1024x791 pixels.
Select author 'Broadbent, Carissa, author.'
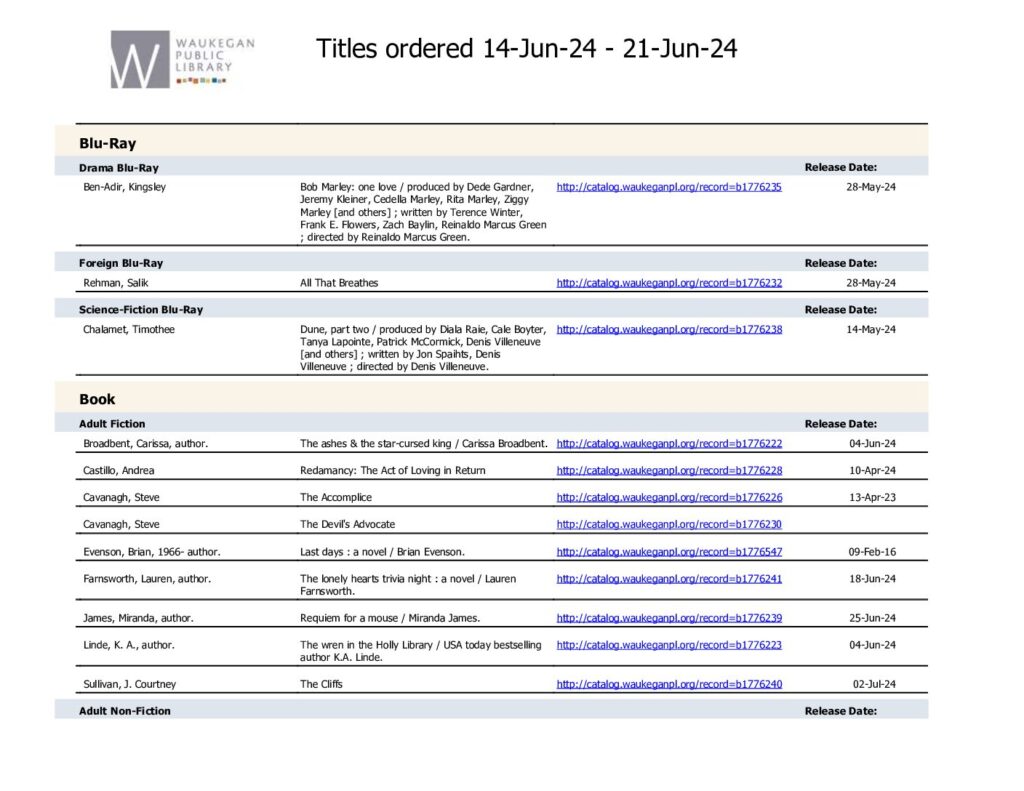click(146, 444)
